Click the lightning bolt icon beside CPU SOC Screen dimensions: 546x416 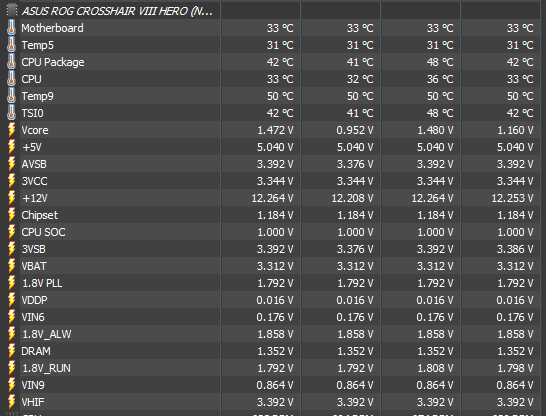pyautogui.click(x=11, y=232)
